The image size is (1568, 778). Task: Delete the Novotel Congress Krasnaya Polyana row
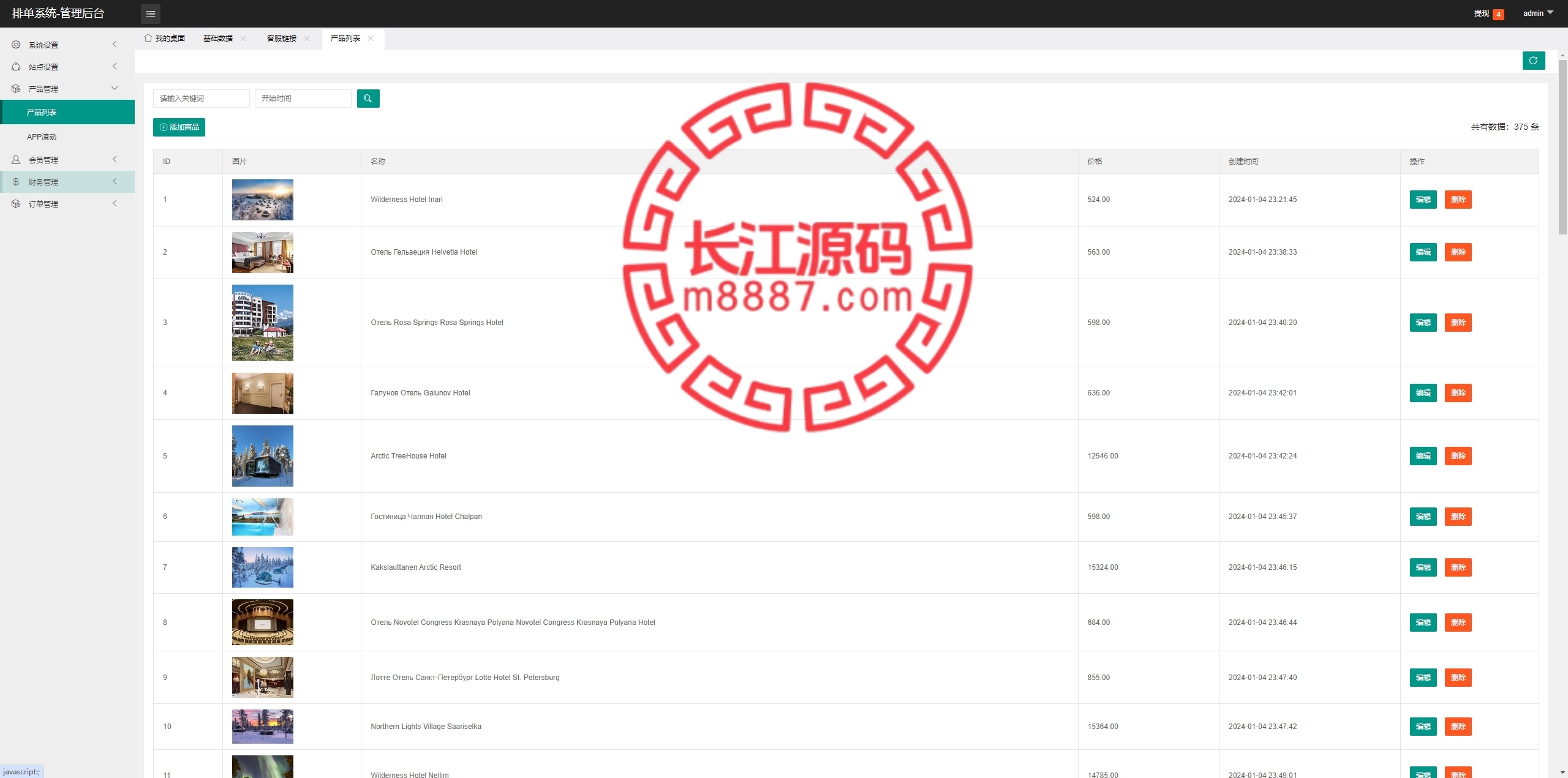coord(1458,623)
